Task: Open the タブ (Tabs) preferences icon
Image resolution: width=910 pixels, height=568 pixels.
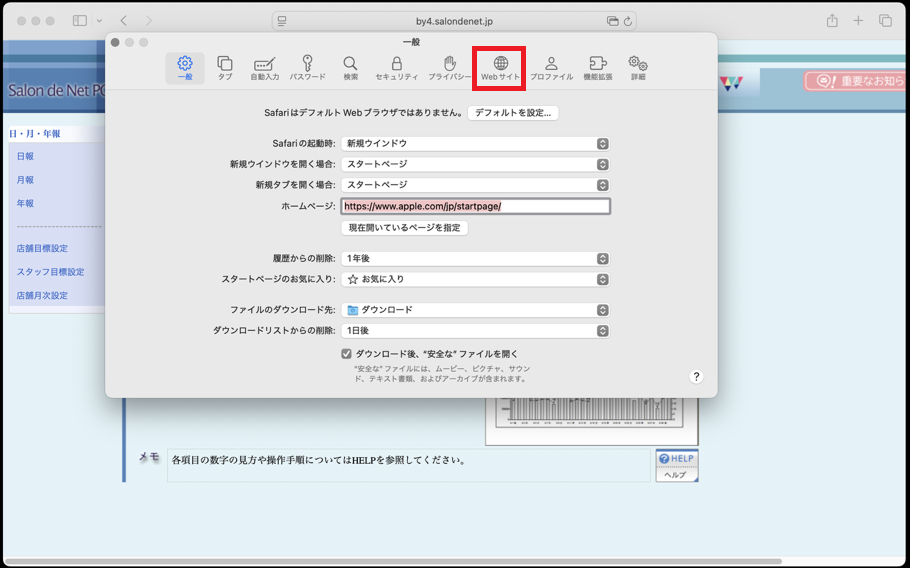Action: [225, 67]
